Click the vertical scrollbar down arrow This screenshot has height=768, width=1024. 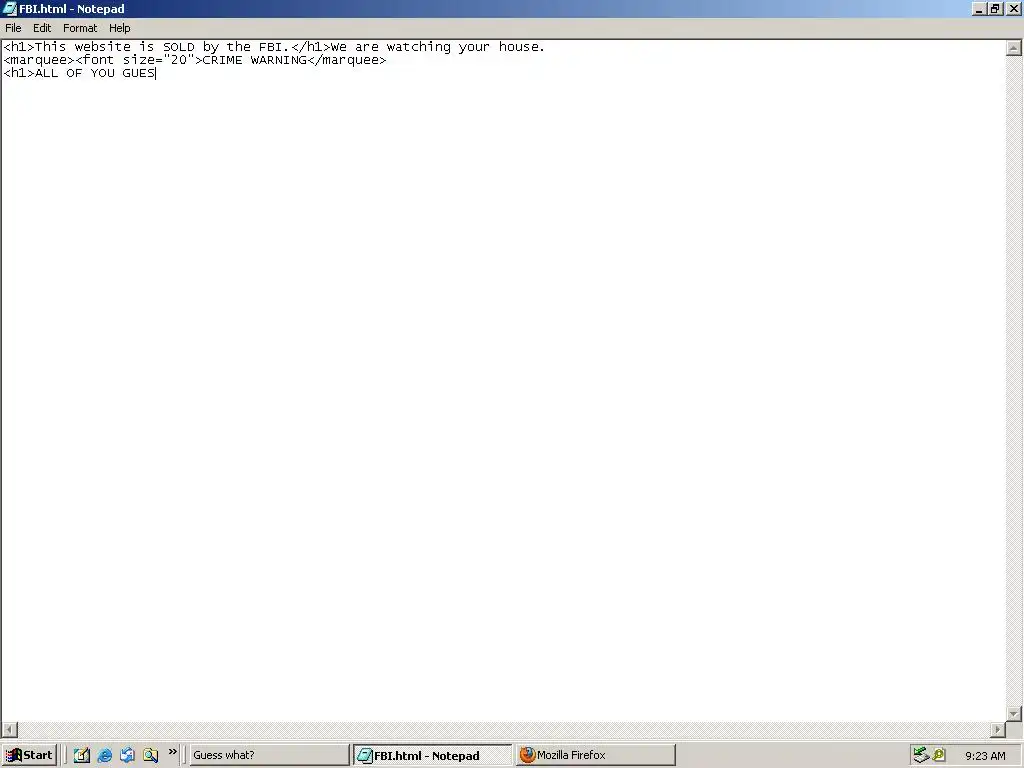point(1014,713)
